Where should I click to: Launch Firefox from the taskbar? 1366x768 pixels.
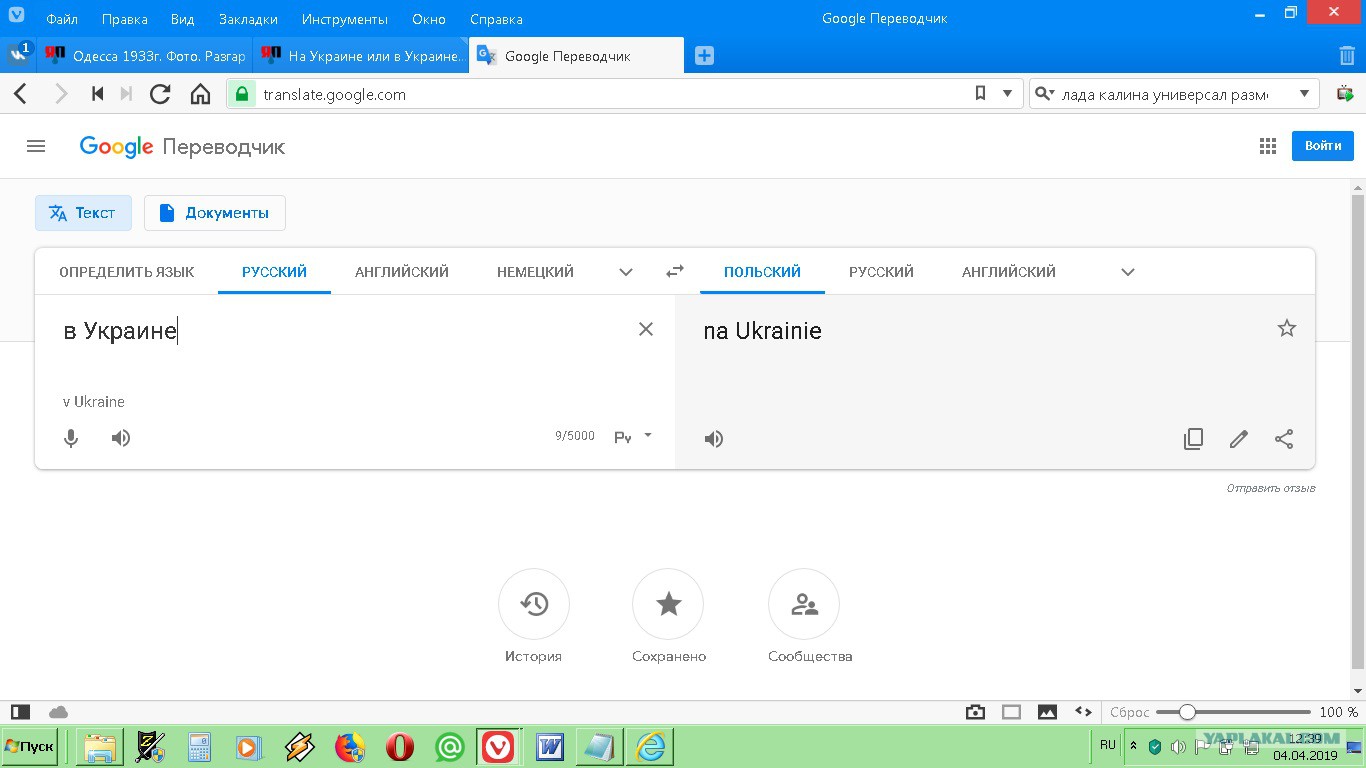pos(350,747)
